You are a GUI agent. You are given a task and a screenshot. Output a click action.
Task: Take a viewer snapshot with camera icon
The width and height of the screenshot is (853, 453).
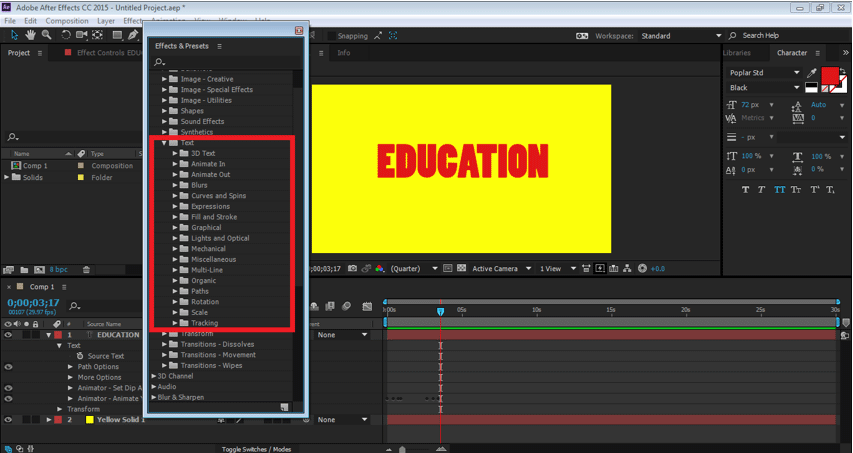point(353,269)
